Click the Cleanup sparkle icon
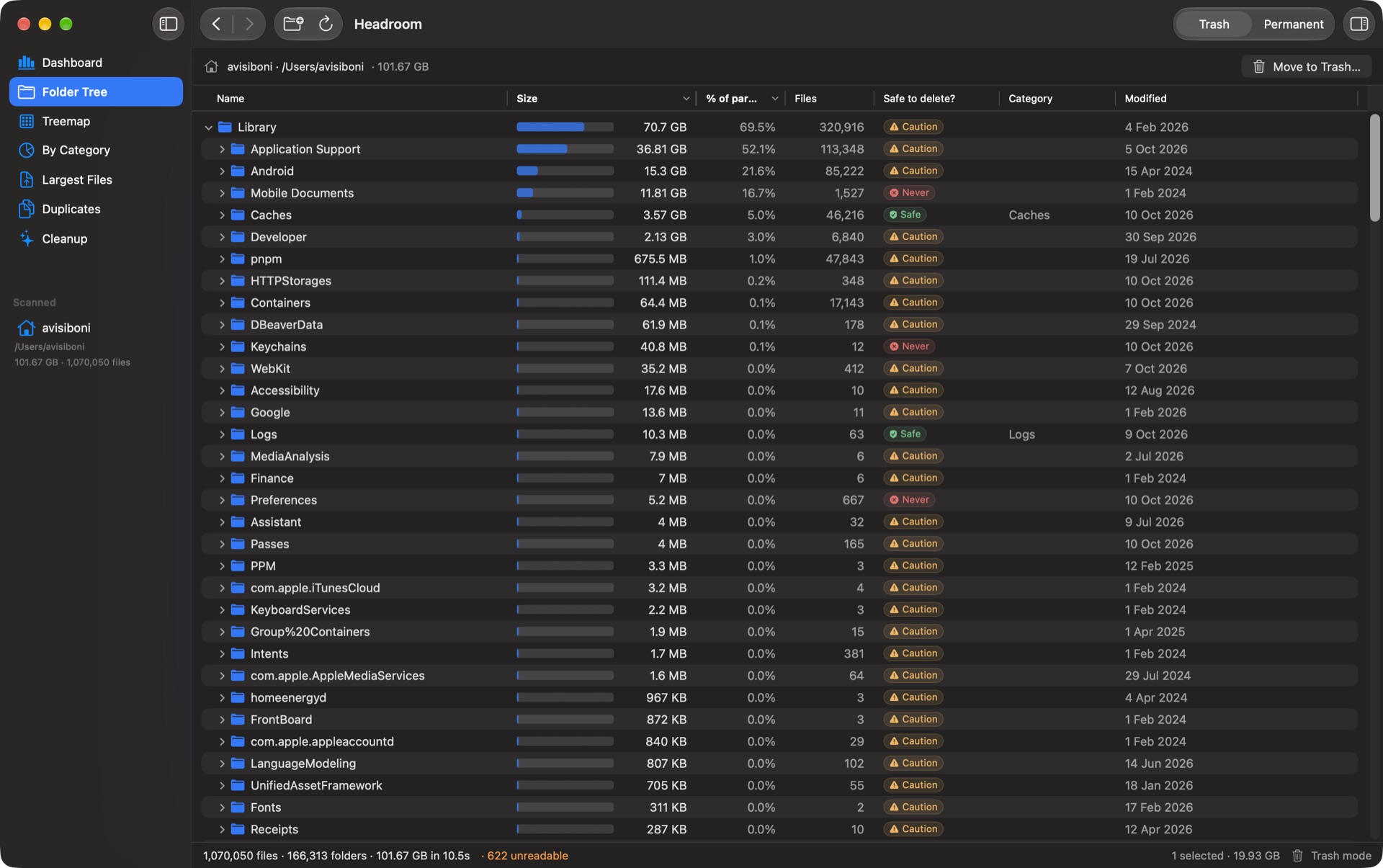Screen dimensions: 1383x868 coord(27,238)
